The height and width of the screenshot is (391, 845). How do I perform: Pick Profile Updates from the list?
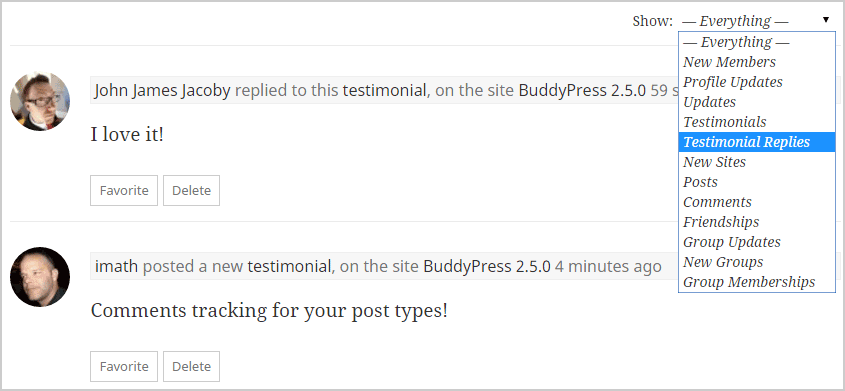757,82
